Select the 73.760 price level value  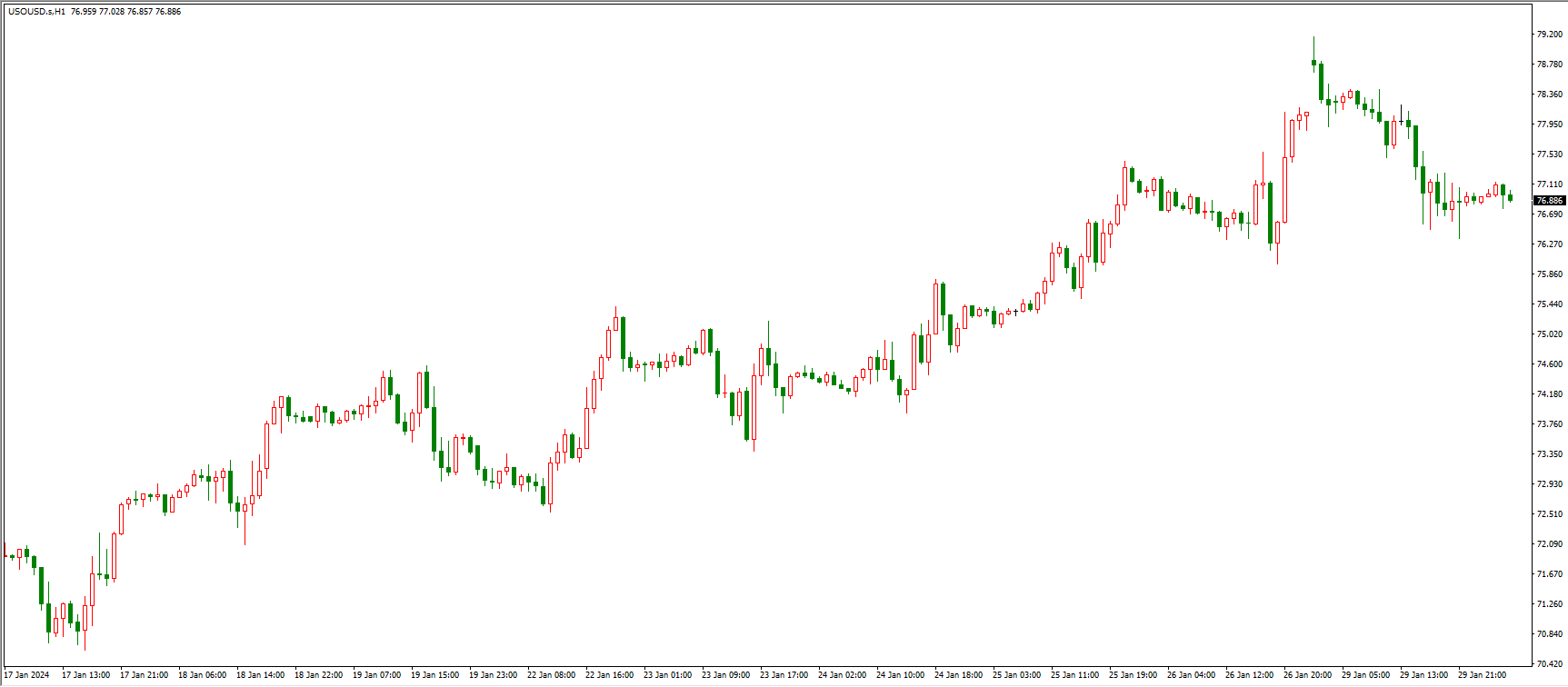pyautogui.click(x=1550, y=424)
